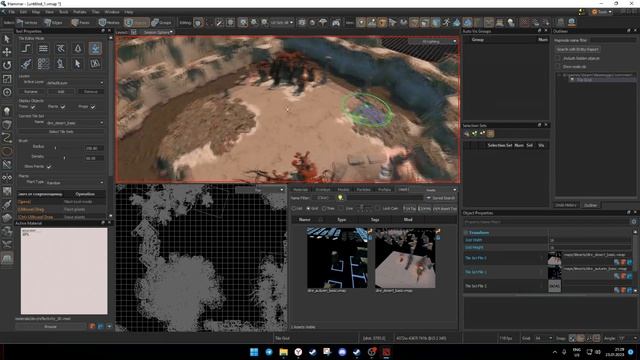Screen dimensions: 640x360
Task: Click the gear icon in Object Properties
Action: coord(633,222)
